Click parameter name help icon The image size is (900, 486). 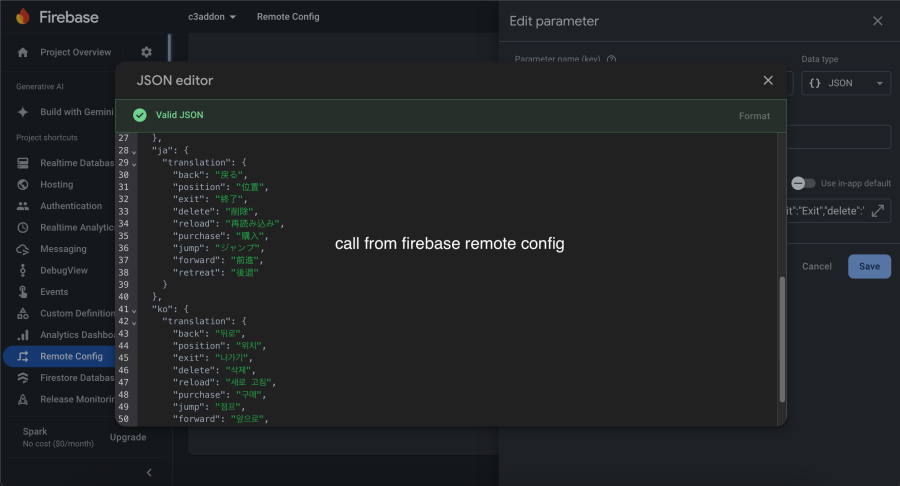611,59
